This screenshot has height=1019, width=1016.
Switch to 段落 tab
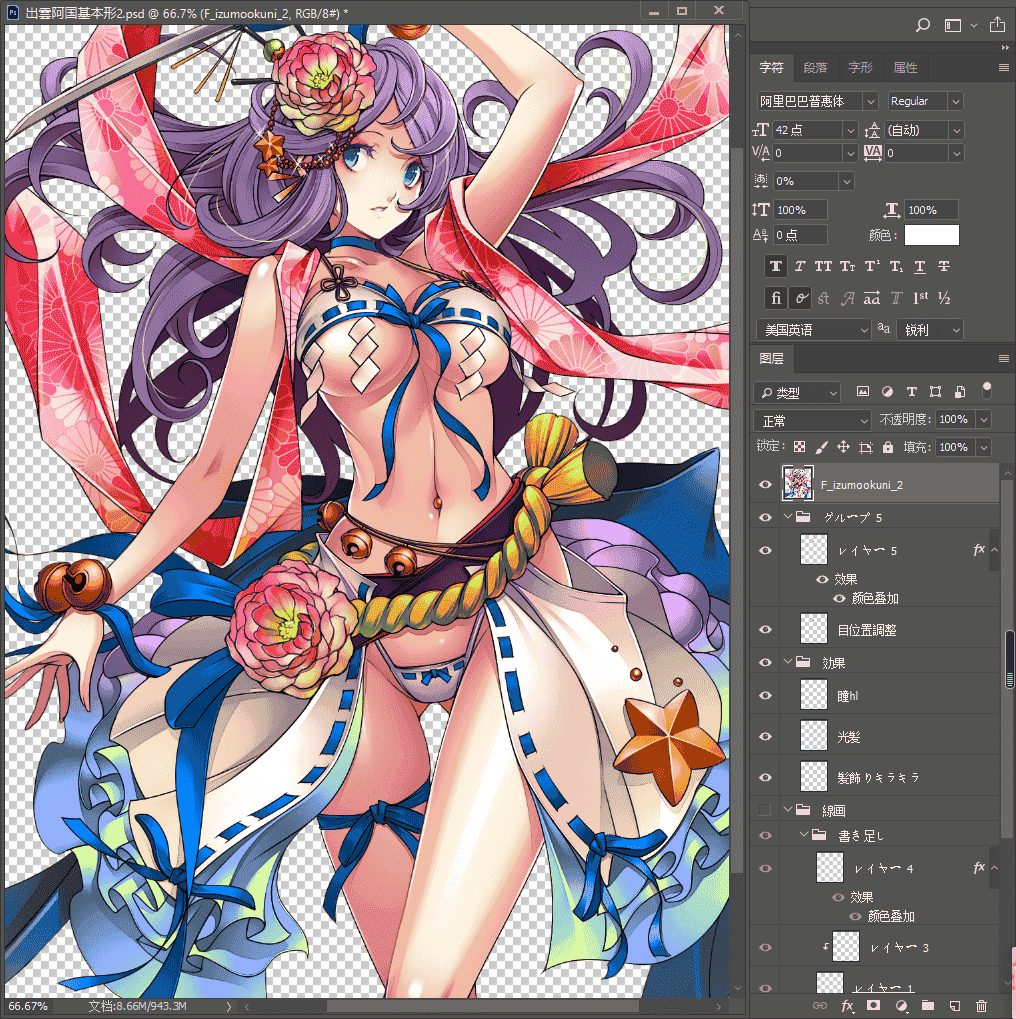[x=815, y=68]
